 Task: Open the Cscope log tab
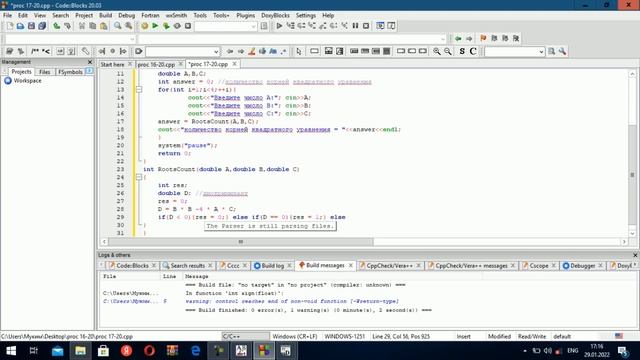(539, 266)
